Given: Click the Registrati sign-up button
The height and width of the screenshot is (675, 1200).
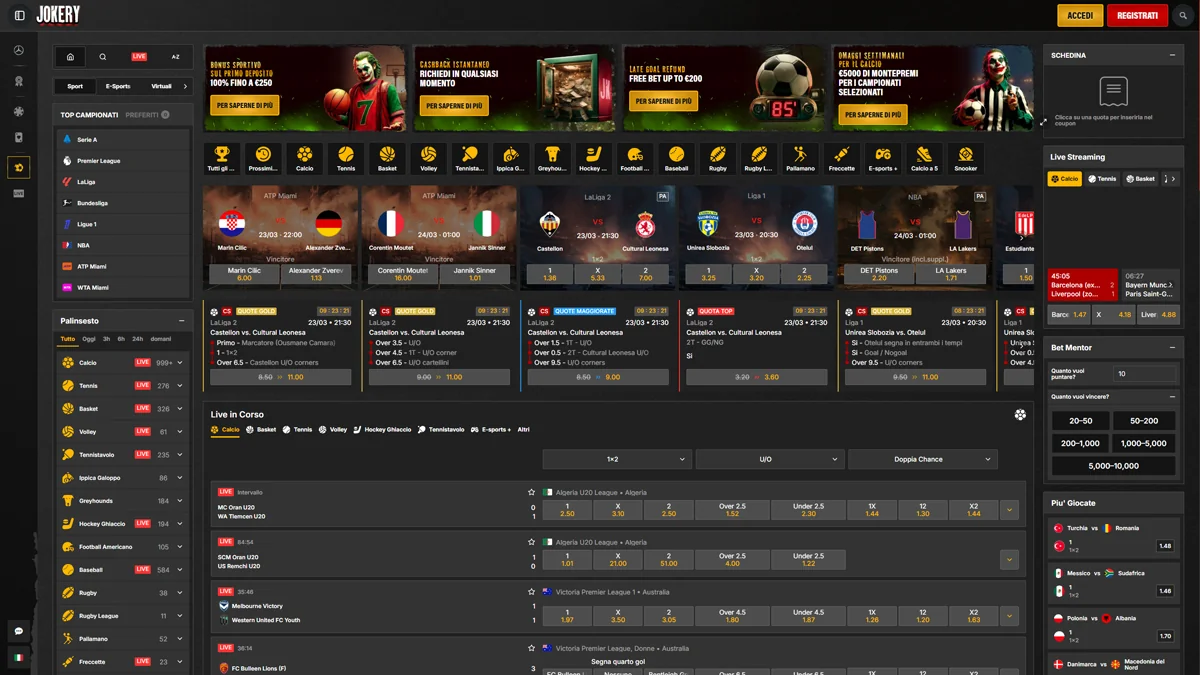Looking at the screenshot, I should [x=1137, y=16].
